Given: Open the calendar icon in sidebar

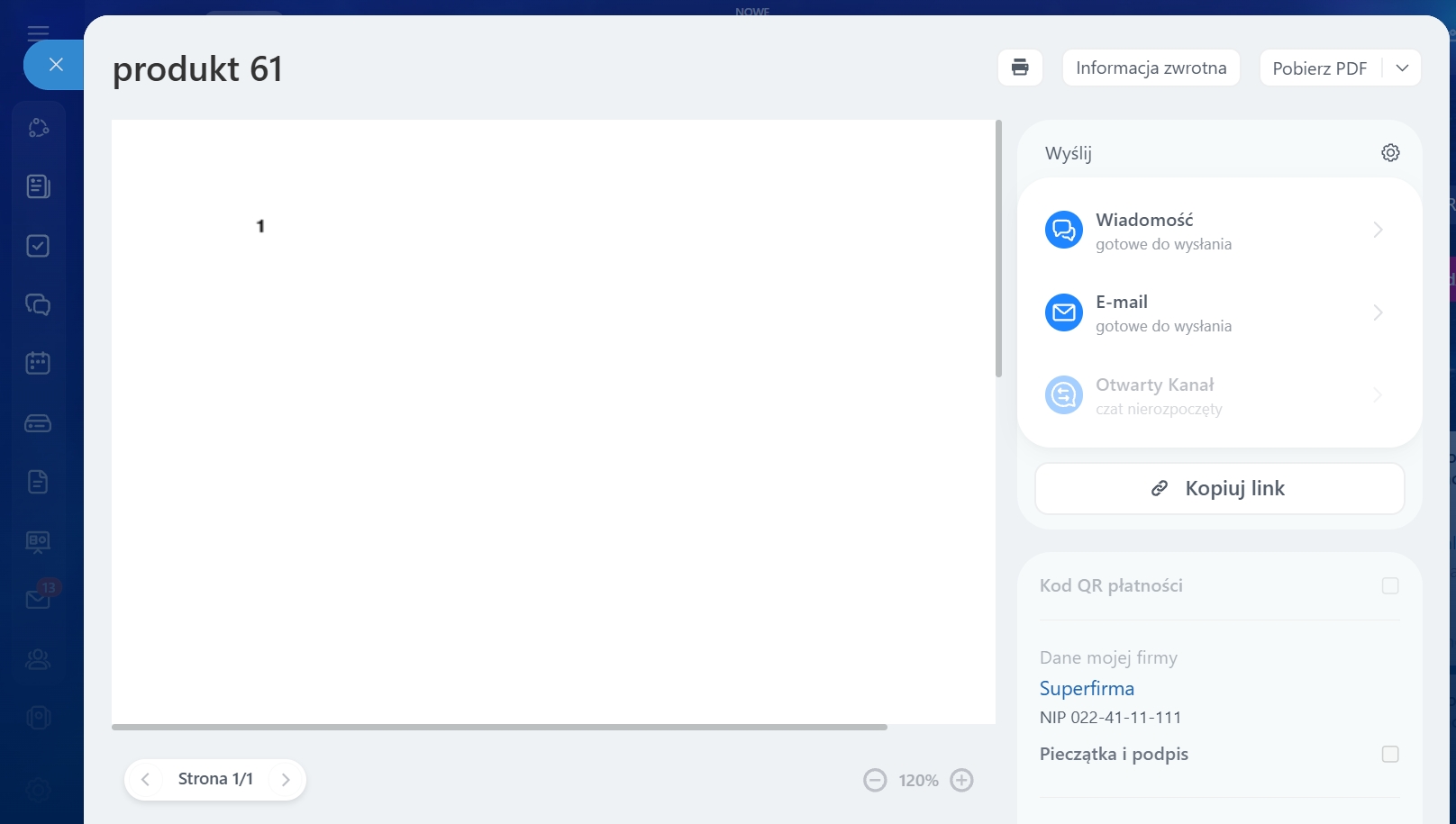Looking at the screenshot, I should click(38, 363).
